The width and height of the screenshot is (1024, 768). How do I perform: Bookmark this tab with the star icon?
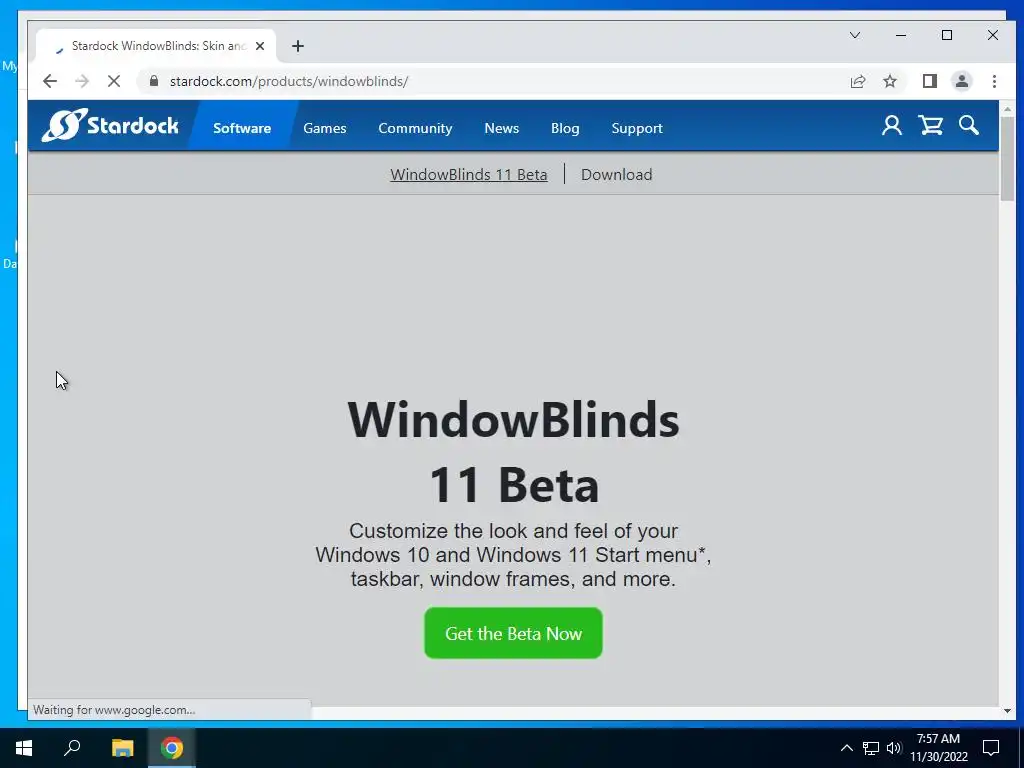pyautogui.click(x=889, y=81)
